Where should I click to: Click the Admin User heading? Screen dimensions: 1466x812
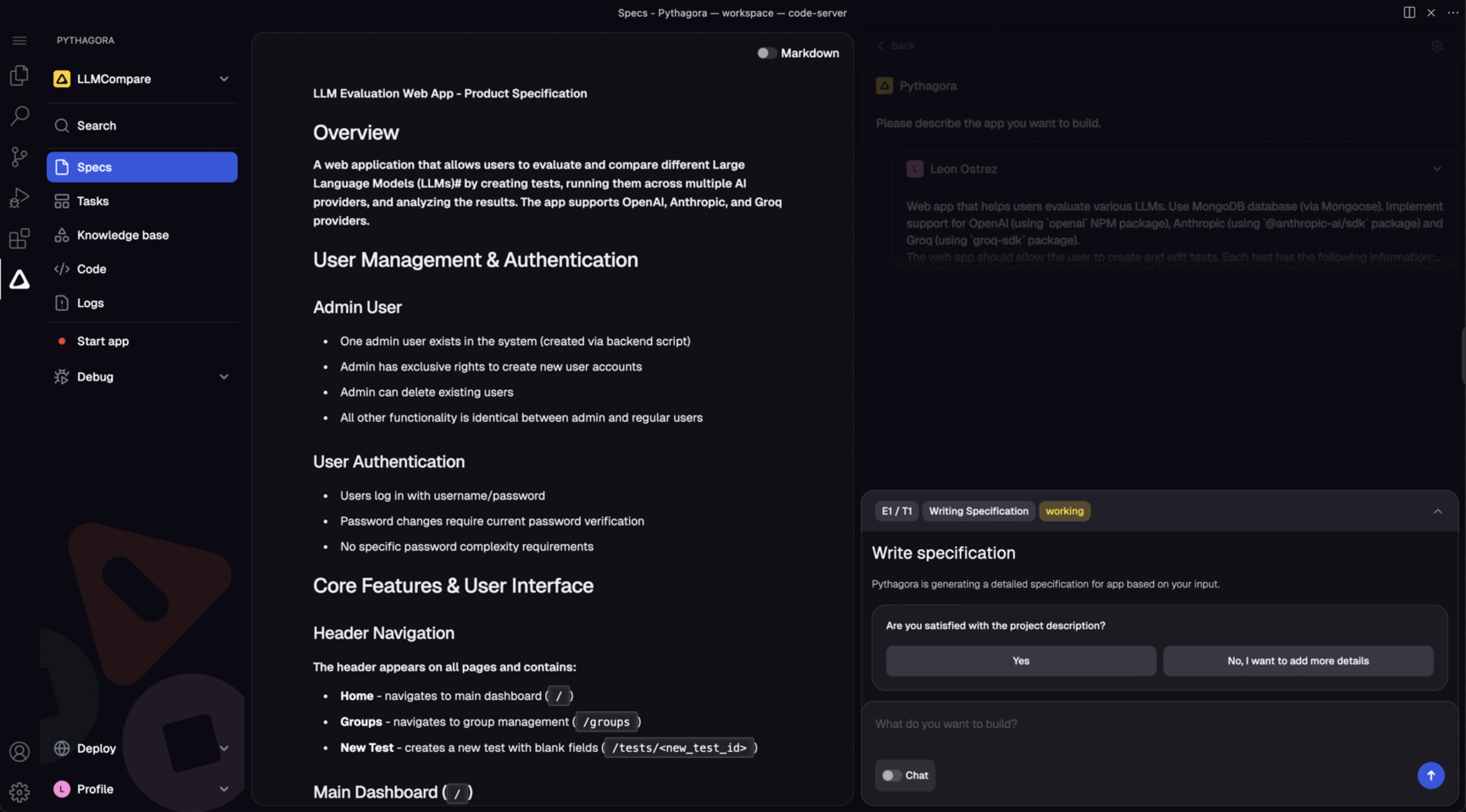click(358, 308)
